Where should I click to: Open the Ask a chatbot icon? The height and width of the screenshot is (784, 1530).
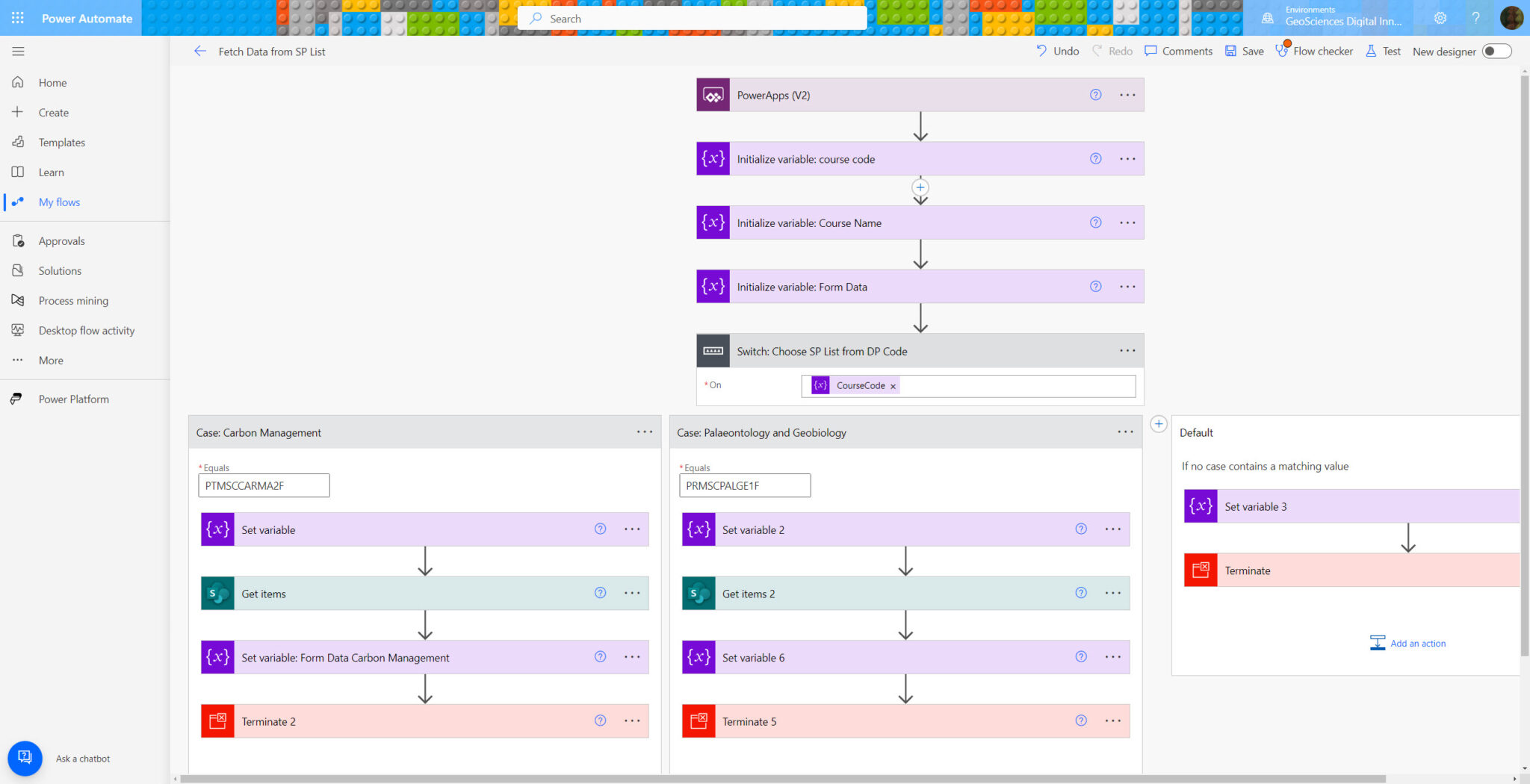(25, 758)
